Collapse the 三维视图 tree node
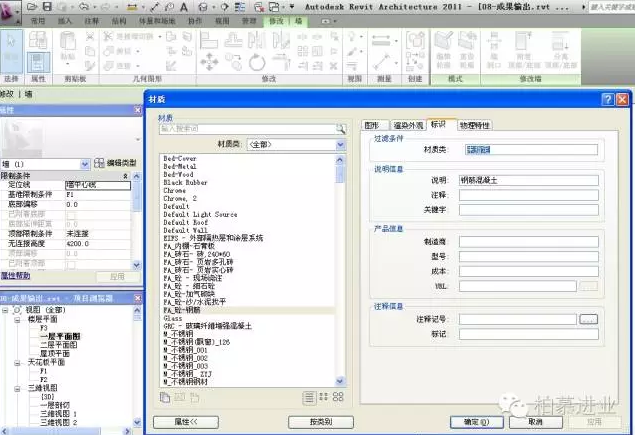635x435 pixels. (18, 388)
